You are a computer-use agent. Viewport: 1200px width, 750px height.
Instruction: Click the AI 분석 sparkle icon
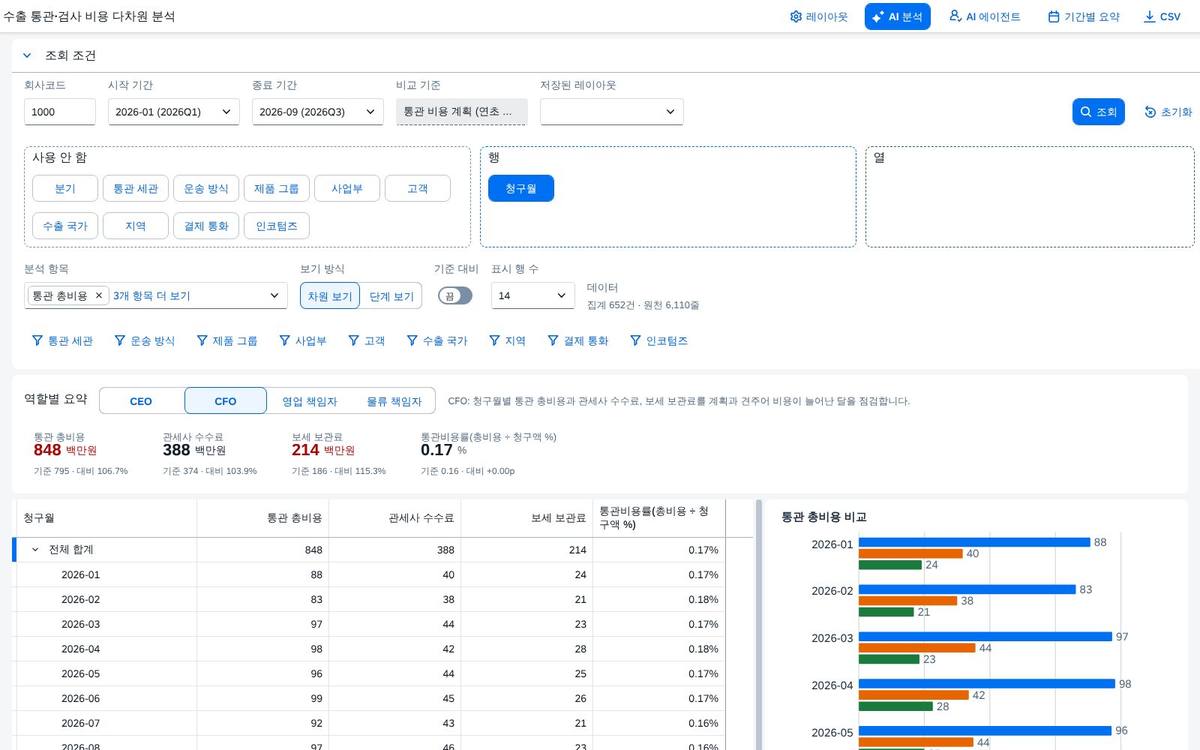pos(878,17)
